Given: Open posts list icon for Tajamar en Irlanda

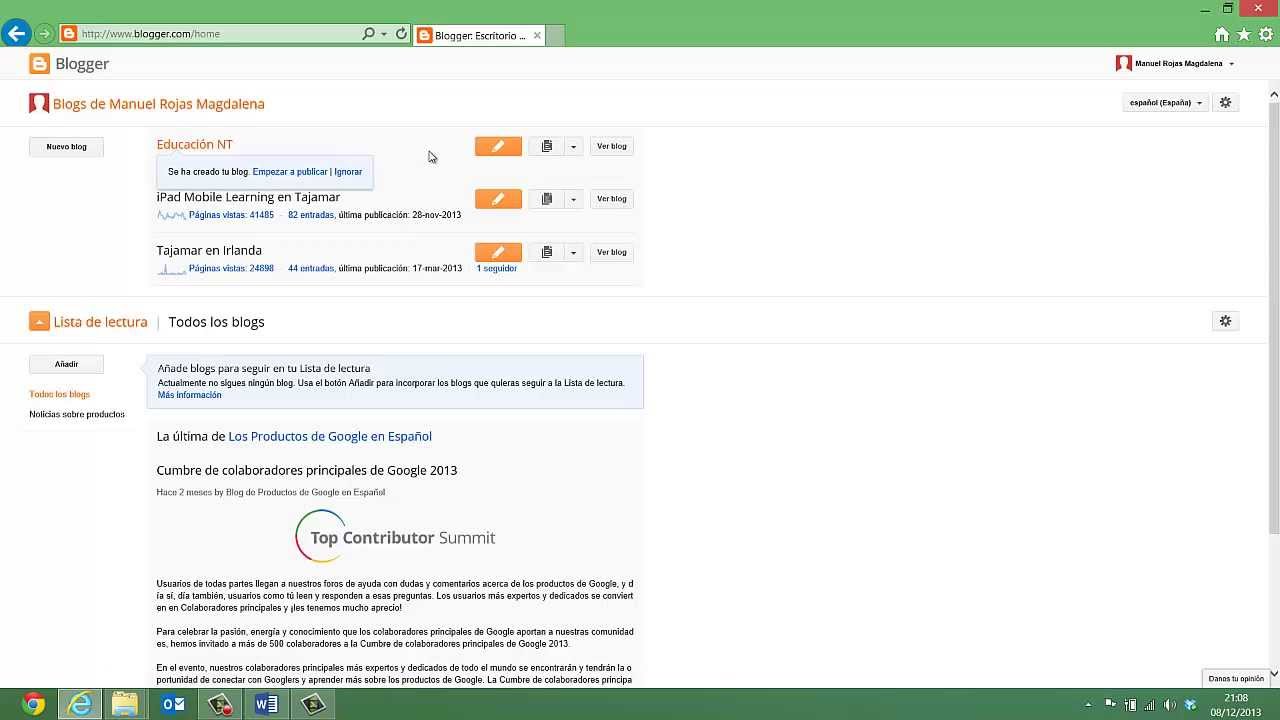Looking at the screenshot, I should coord(546,252).
